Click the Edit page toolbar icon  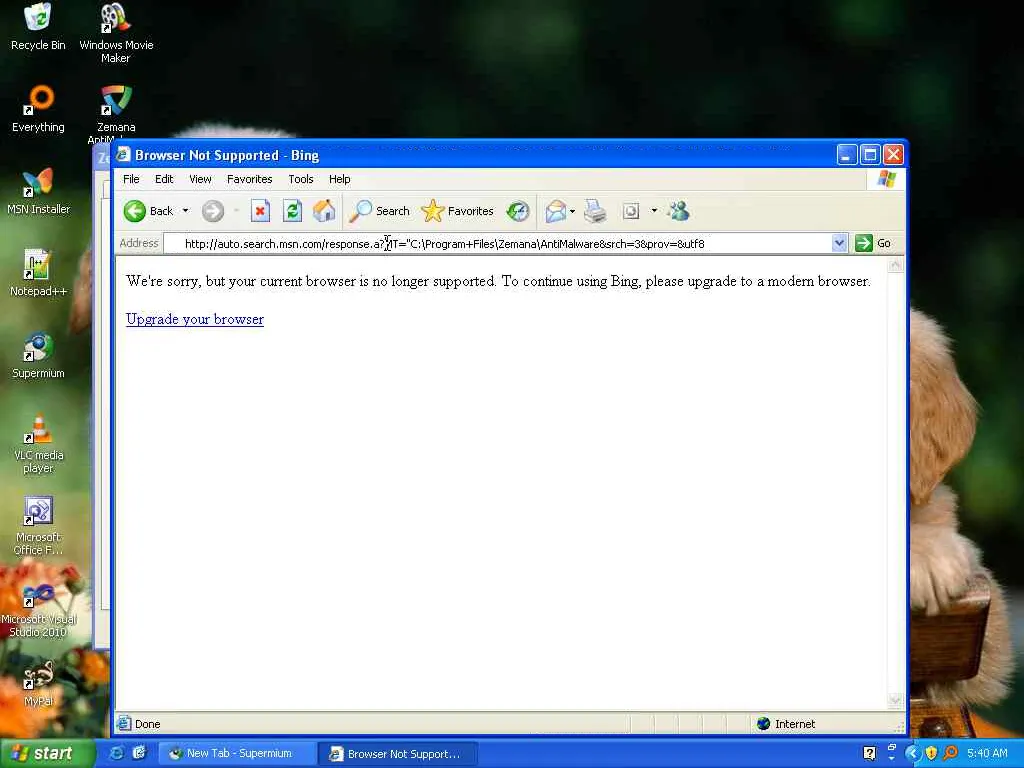[630, 211]
